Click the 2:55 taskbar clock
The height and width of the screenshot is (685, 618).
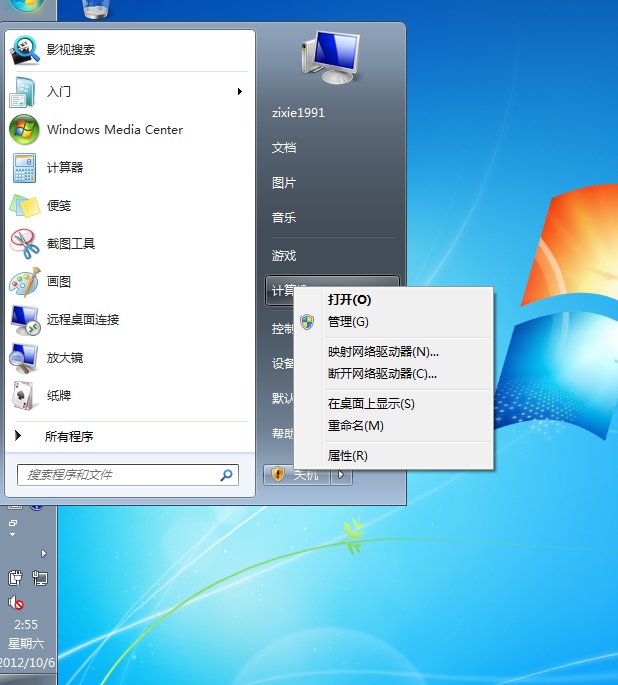[x=26, y=625]
